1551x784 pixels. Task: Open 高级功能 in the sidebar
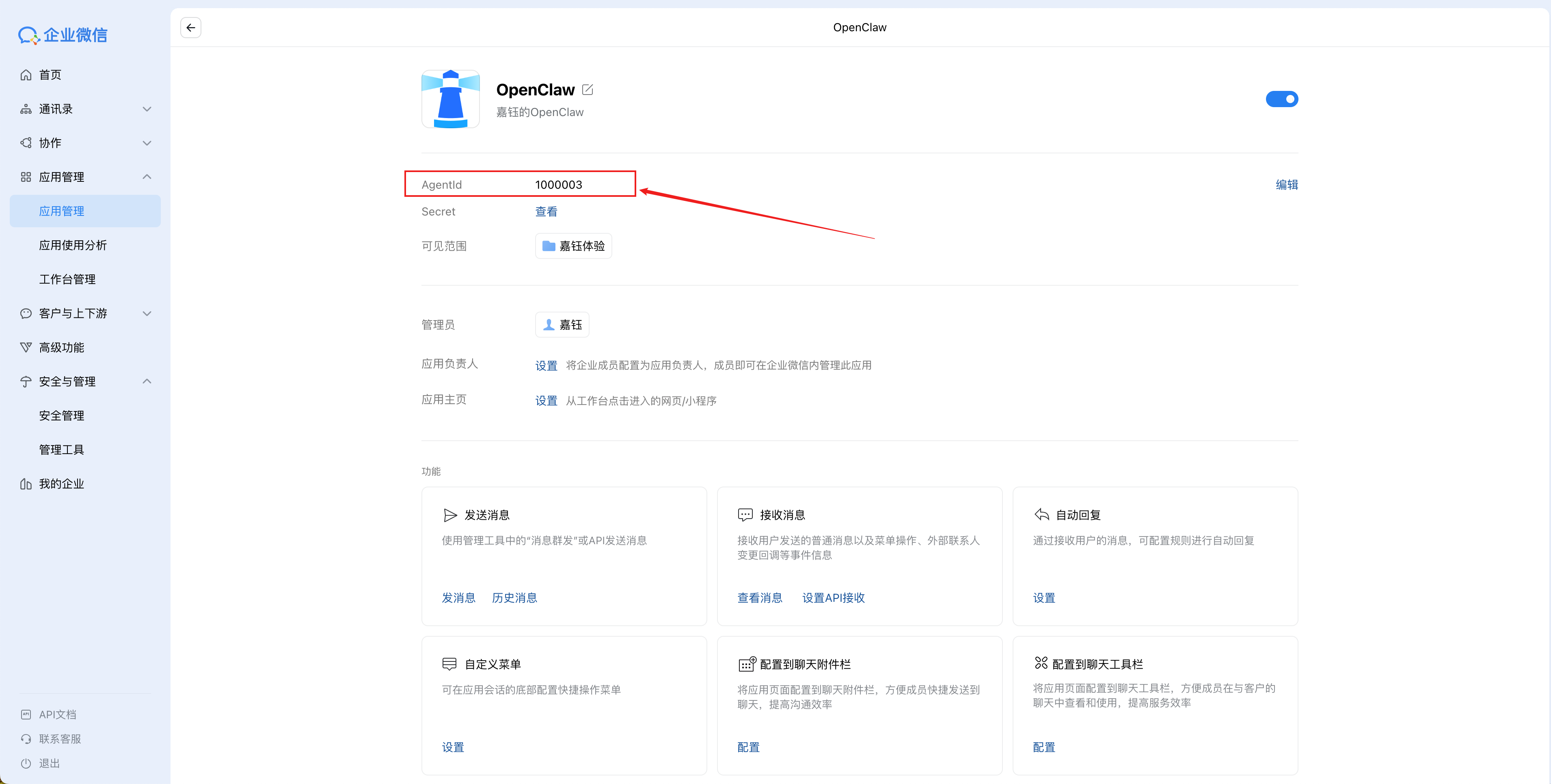pos(61,348)
